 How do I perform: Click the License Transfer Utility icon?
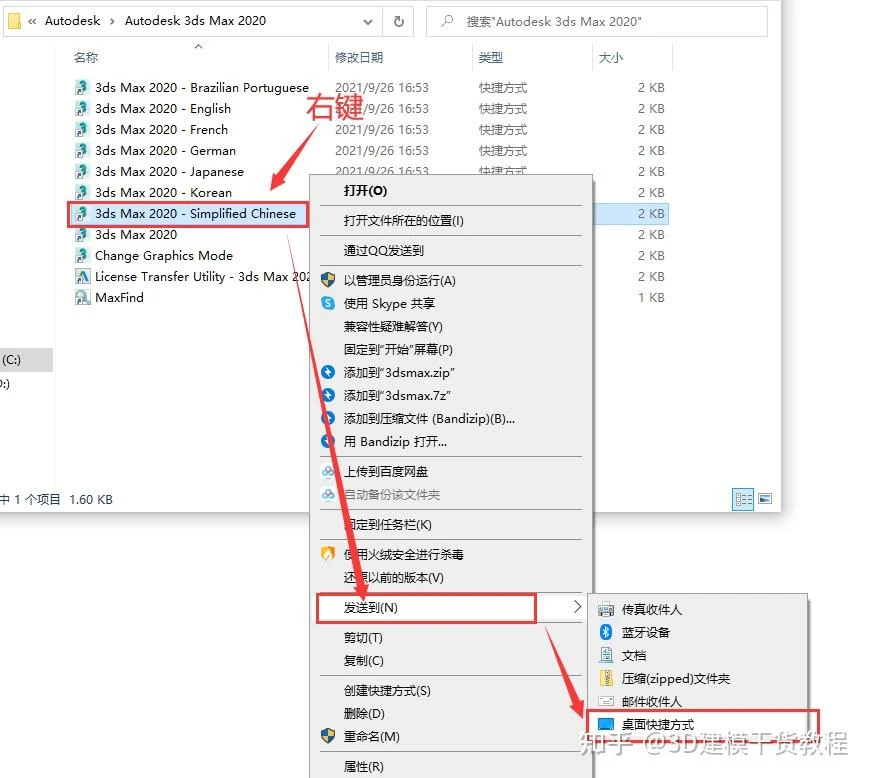[83, 276]
